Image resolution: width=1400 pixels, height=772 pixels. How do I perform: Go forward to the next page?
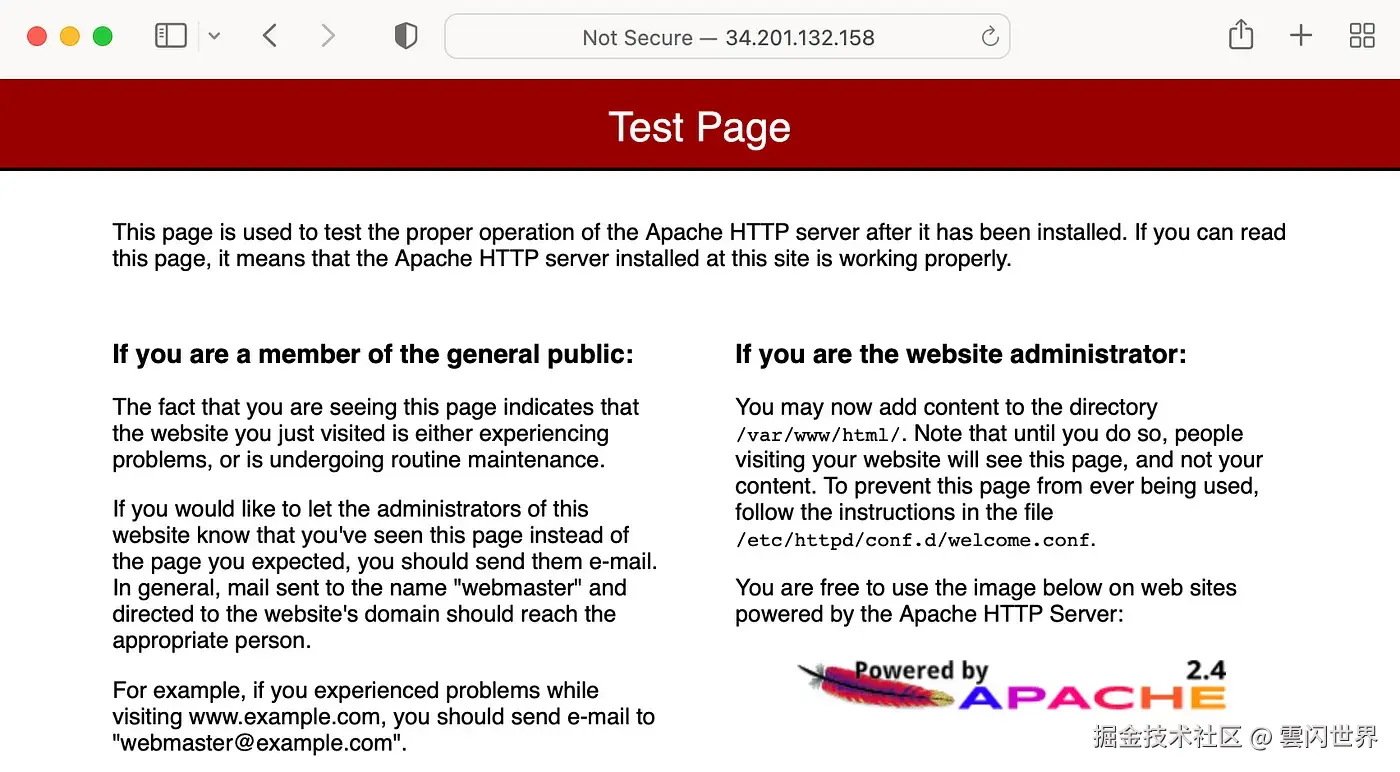tap(327, 37)
